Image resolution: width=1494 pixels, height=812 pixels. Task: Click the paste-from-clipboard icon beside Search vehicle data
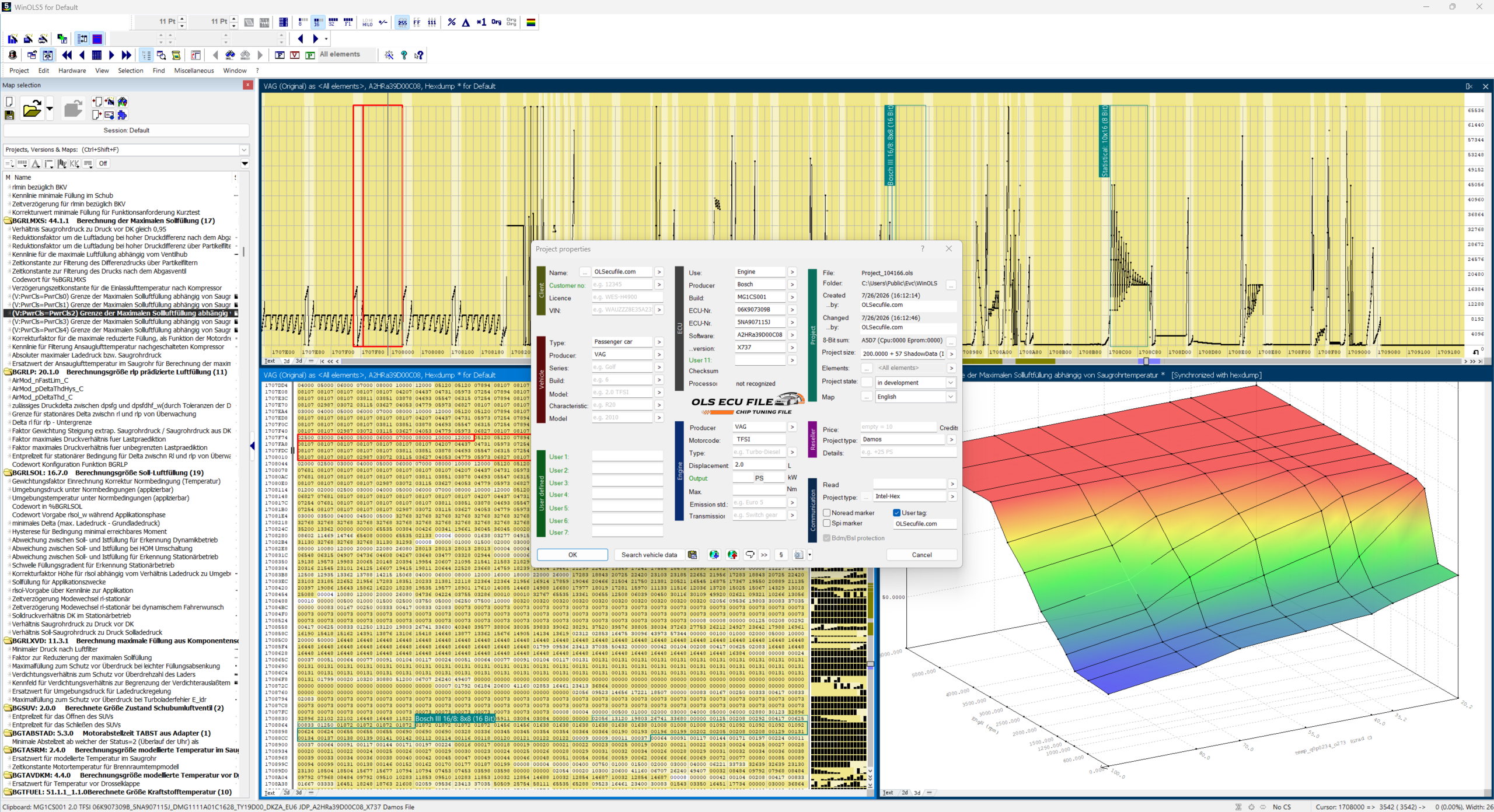(x=692, y=555)
